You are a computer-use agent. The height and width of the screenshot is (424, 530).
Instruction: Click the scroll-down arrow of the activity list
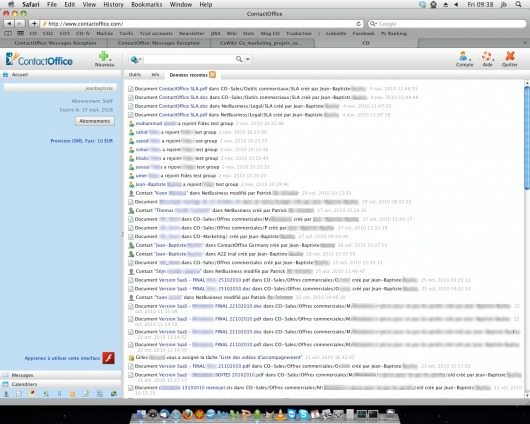527,395
